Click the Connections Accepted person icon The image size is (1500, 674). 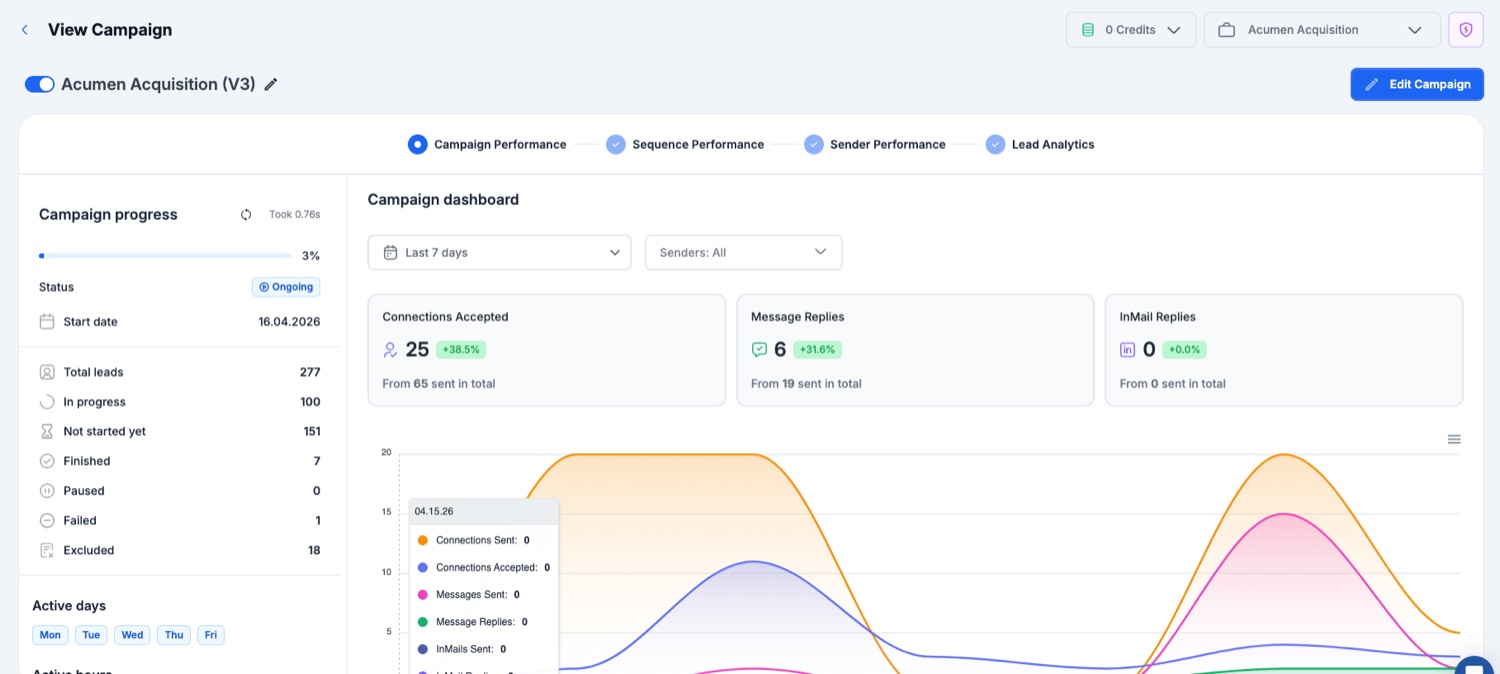pos(391,350)
